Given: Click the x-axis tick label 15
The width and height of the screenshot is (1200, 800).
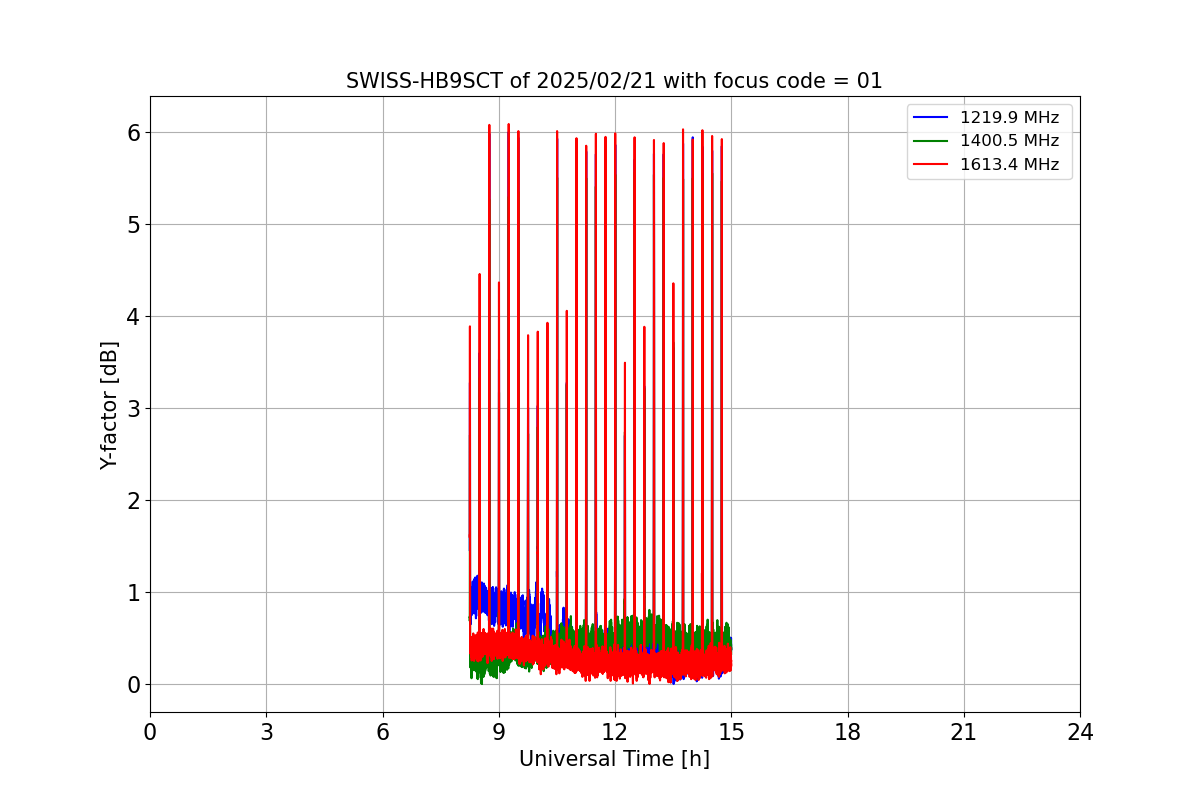Looking at the screenshot, I should pos(731,732).
